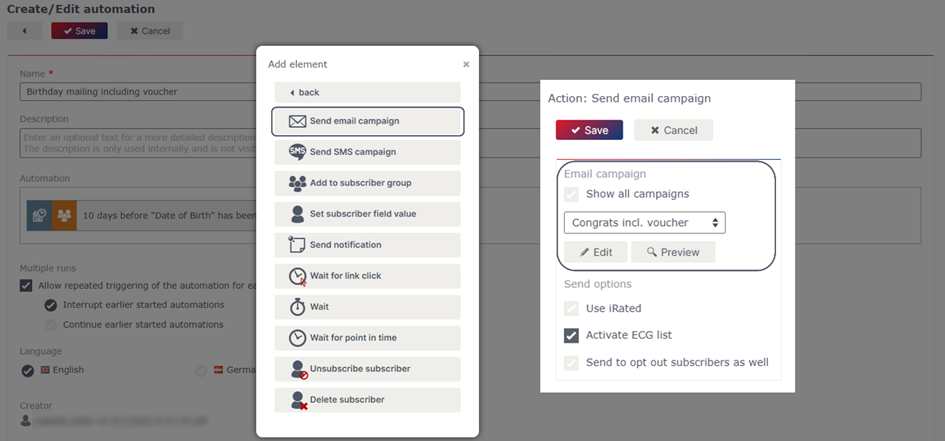Select the Wait for link click clock icon
945x441 pixels.
[298, 276]
